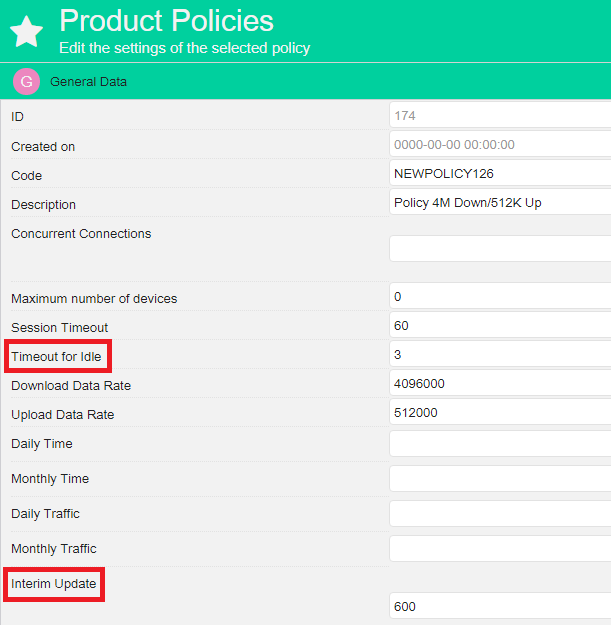Click the Daily Traffic input box
611x625 pixels.
tap(500, 514)
